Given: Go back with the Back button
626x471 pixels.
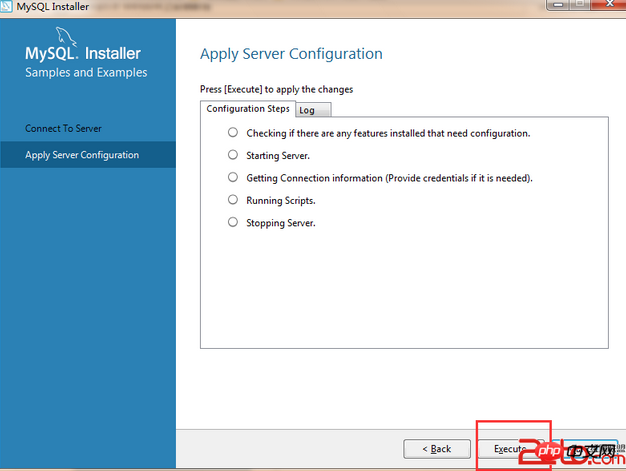Looking at the screenshot, I should click(x=437, y=449).
